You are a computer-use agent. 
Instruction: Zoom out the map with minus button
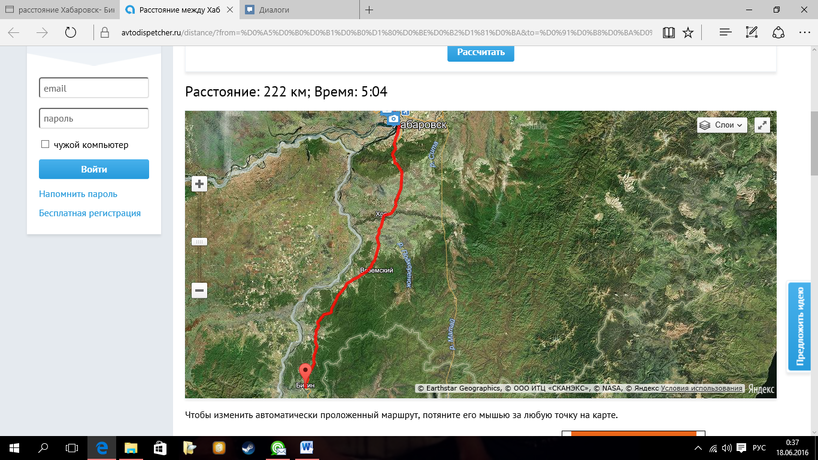(x=199, y=290)
